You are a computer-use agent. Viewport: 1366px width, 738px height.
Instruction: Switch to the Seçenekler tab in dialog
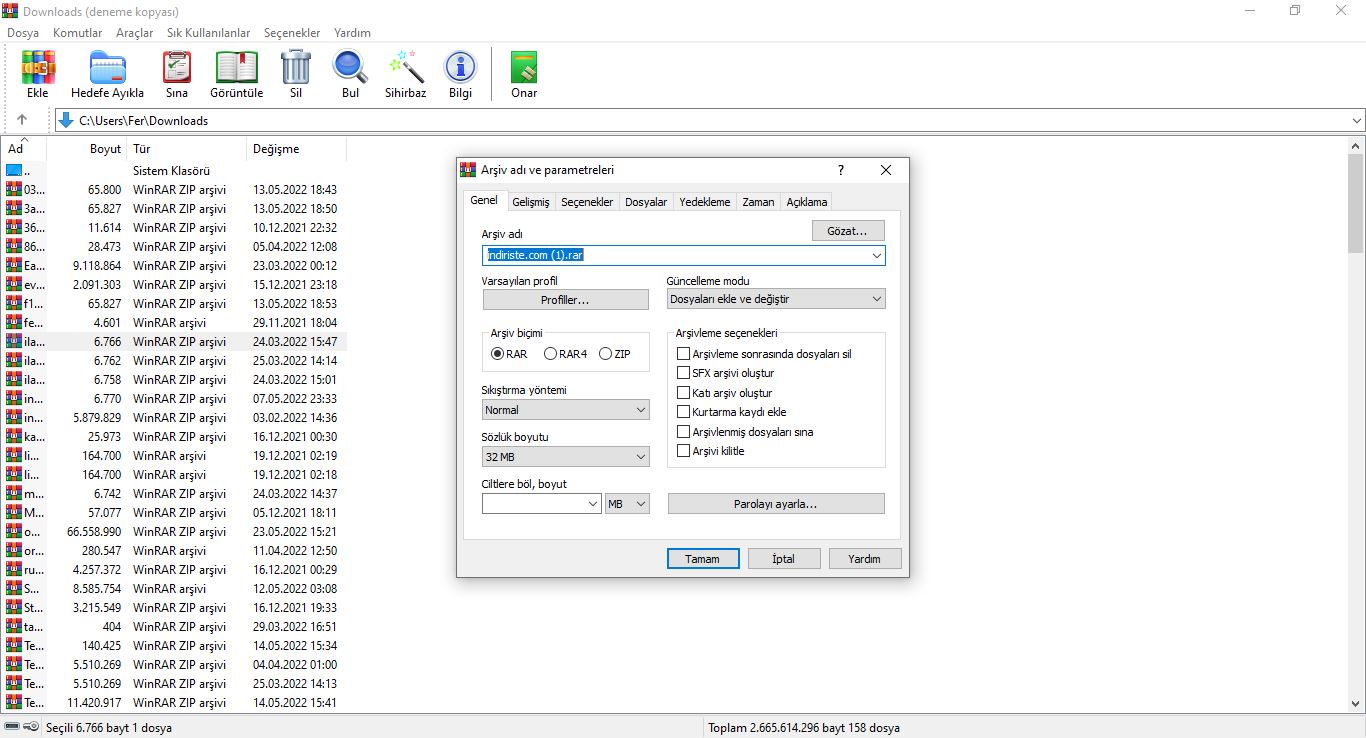[587, 202]
